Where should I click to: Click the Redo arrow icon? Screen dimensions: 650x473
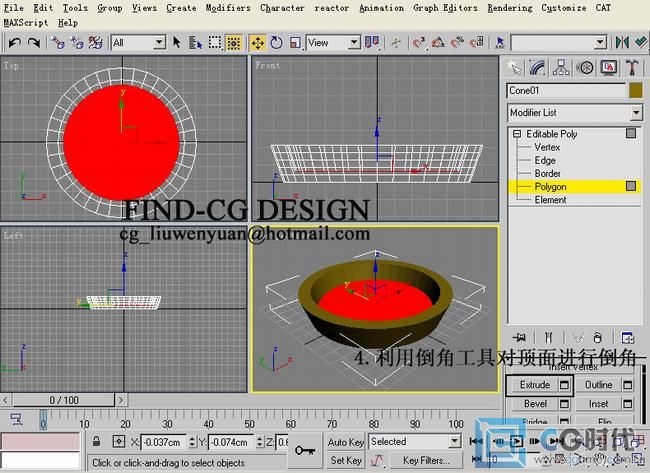point(34,42)
